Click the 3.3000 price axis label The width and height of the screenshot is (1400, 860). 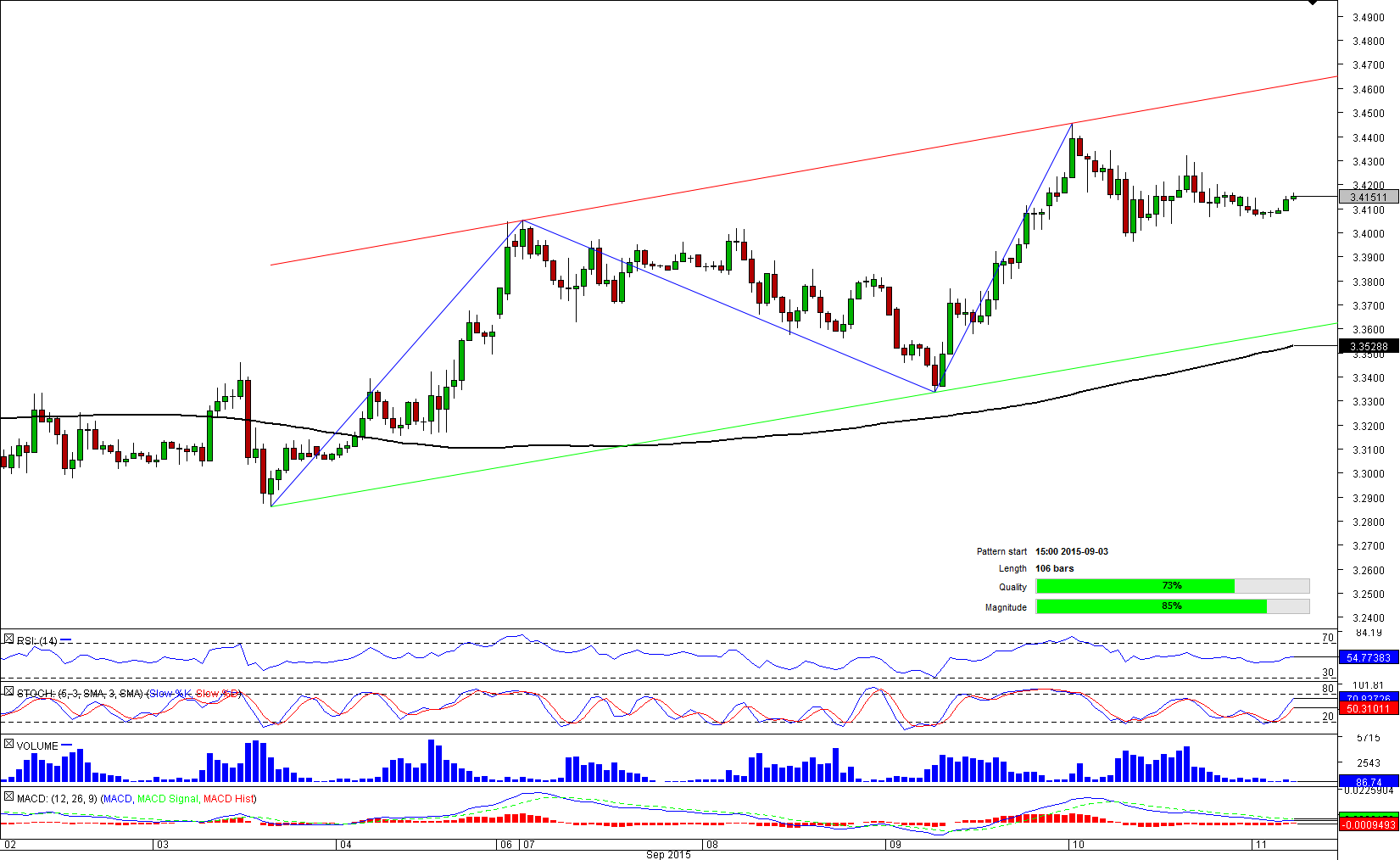click(1369, 474)
